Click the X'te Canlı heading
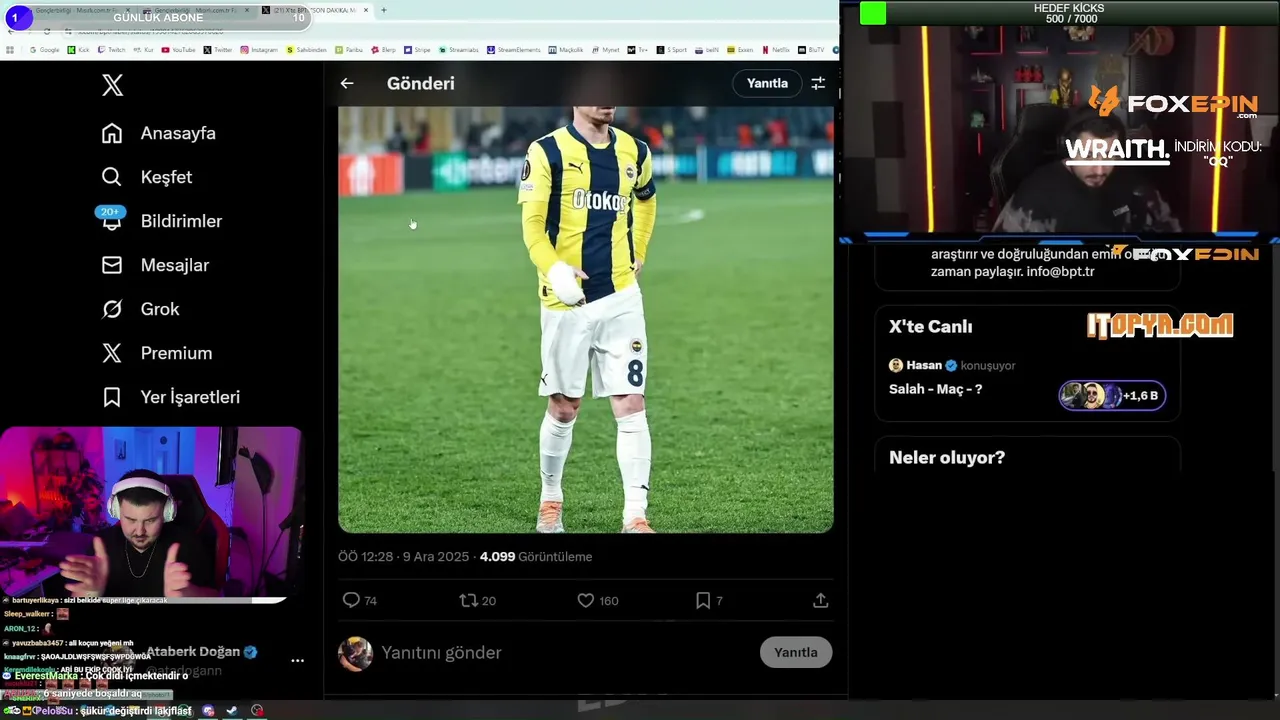1280x720 pixels. [x=930, y=327]
